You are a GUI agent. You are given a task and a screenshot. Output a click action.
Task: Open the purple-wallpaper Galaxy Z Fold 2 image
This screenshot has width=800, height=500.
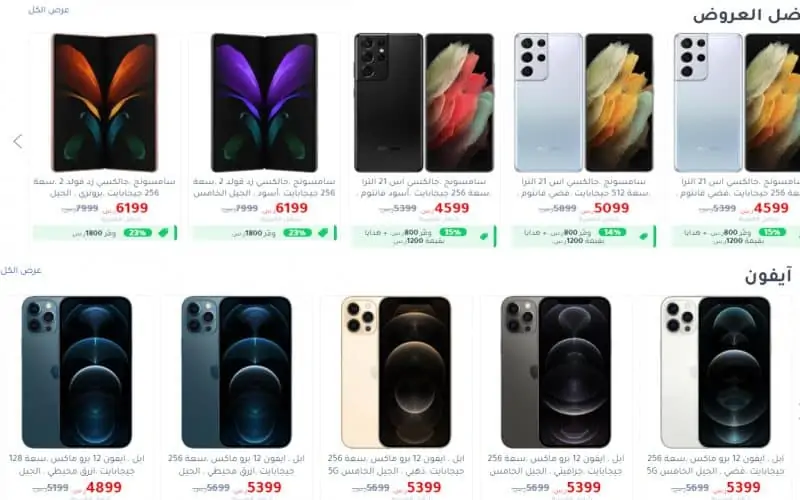pyautogui.click(x=264, y=103)
